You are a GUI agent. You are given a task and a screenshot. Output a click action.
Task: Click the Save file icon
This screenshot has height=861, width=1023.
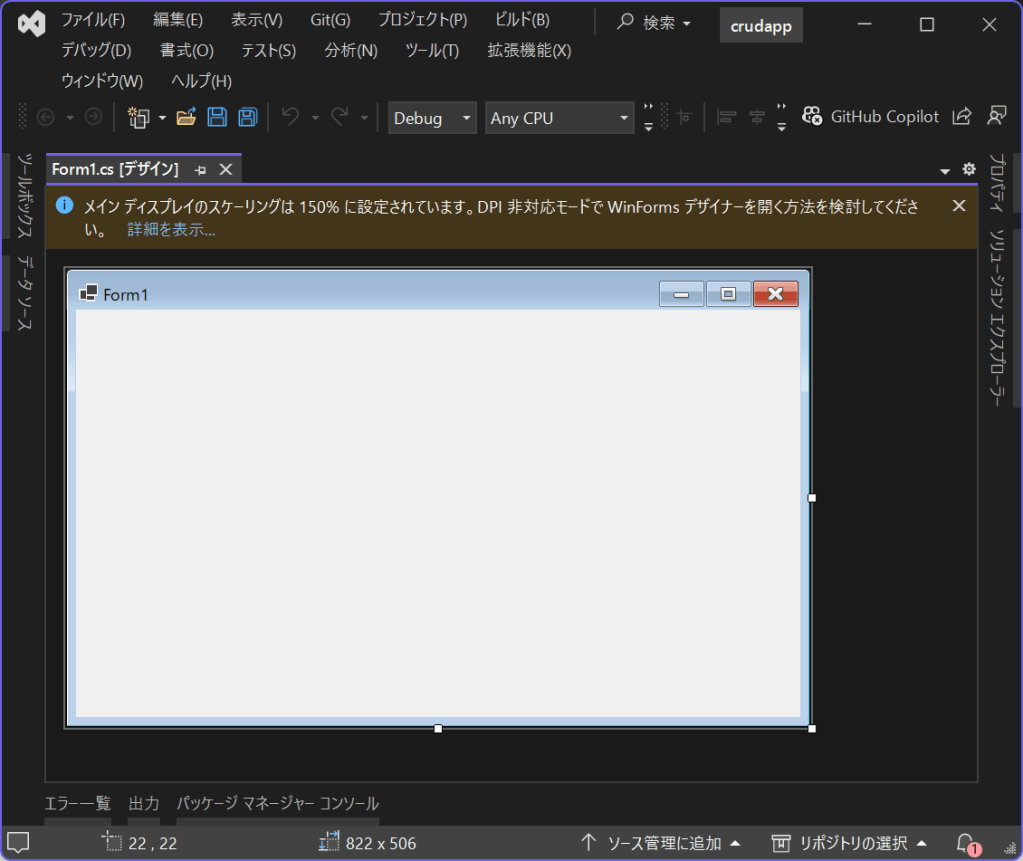(x=217, y=117)
